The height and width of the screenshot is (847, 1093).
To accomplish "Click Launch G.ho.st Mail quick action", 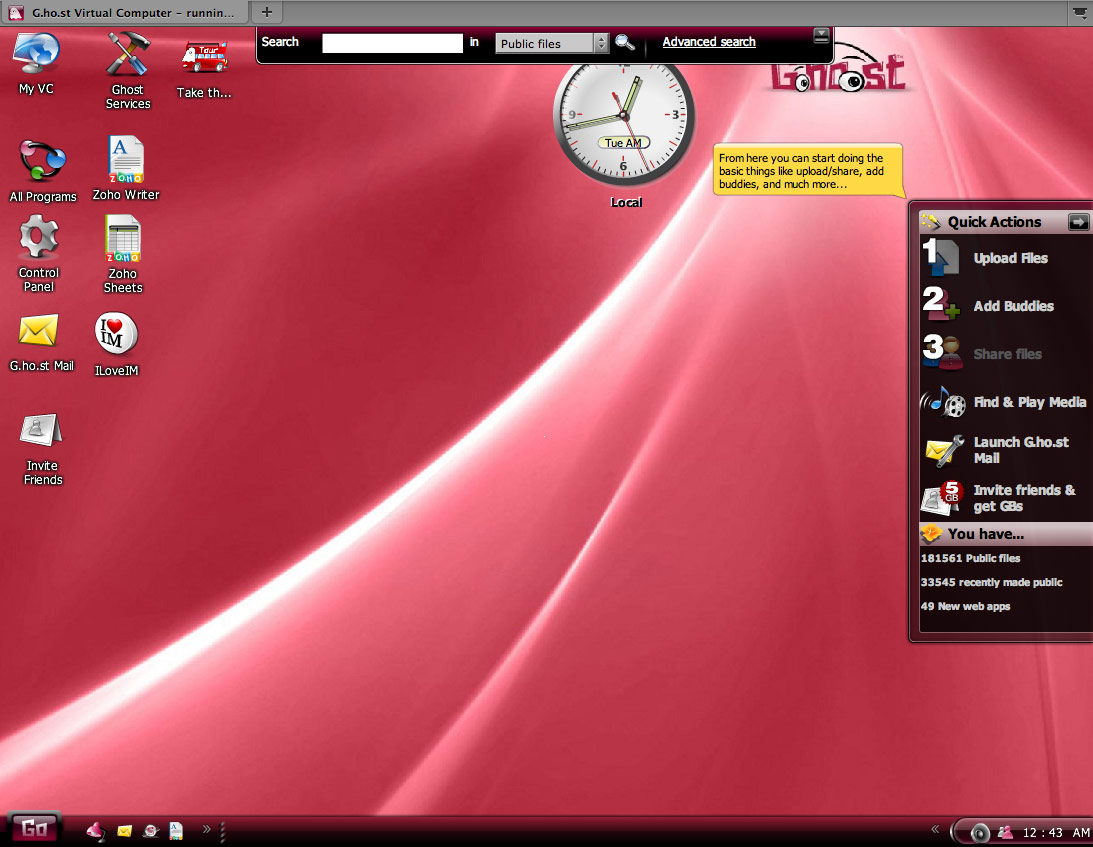I will (x=1005, y=450).
